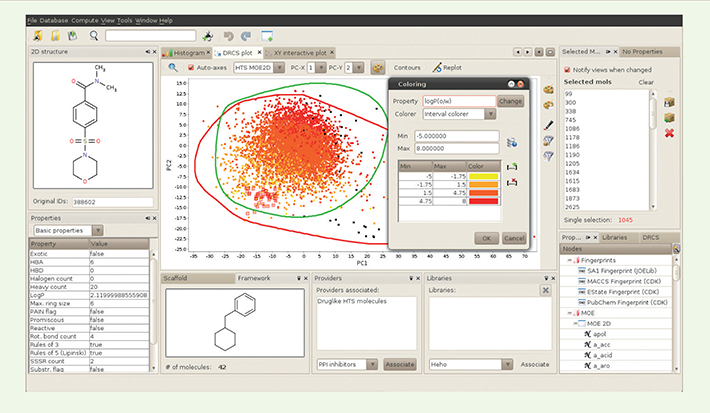Click the red X delete icon by Selected mols
The image size is (710, 413).
669,133
